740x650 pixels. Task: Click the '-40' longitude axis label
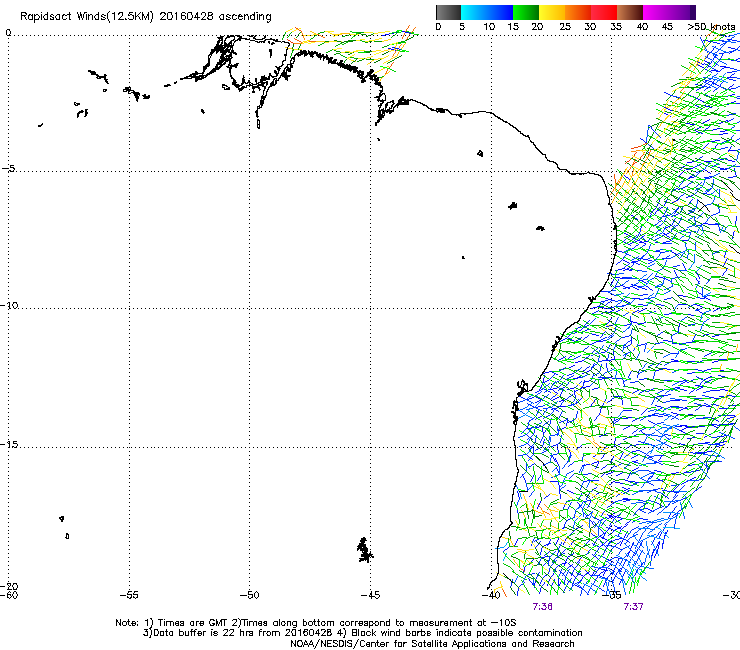[x=491, y=595]
